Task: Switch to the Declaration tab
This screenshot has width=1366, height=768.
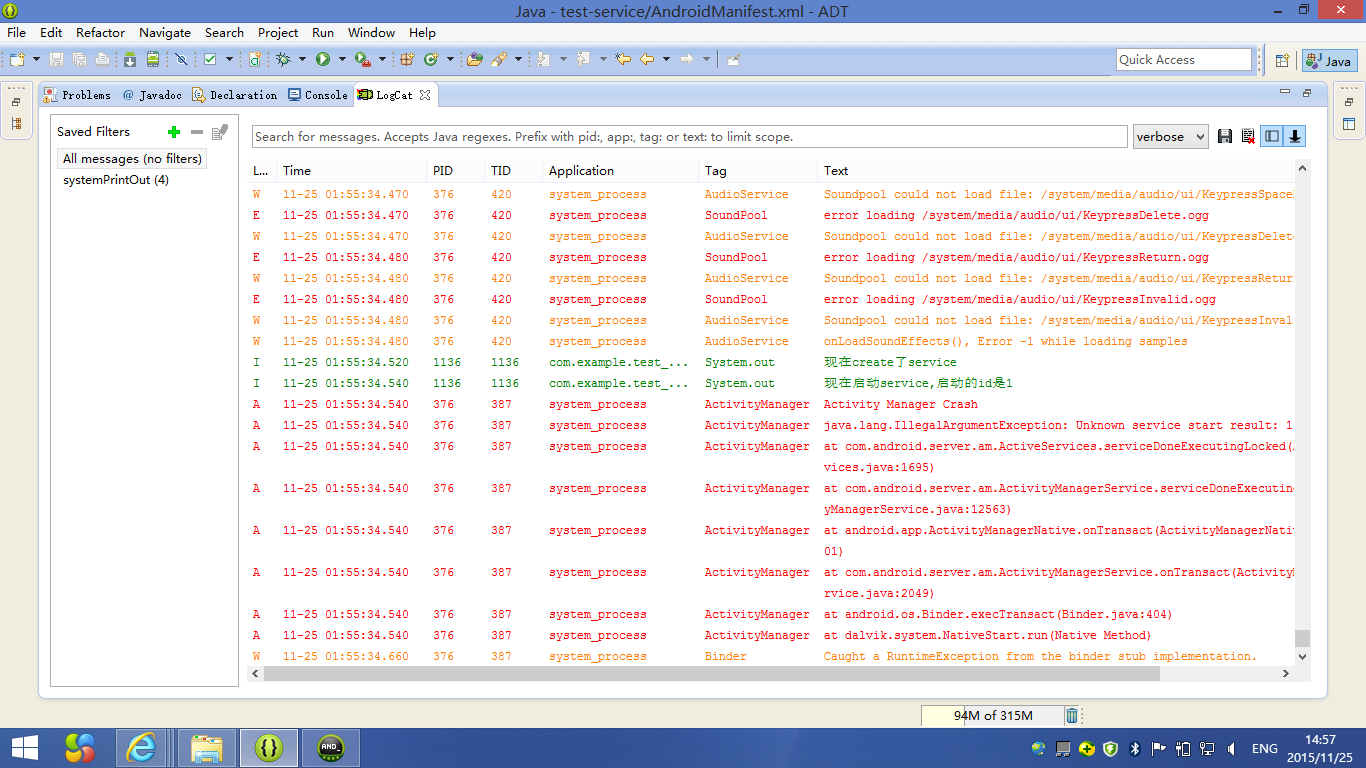Action: point(235,95)
